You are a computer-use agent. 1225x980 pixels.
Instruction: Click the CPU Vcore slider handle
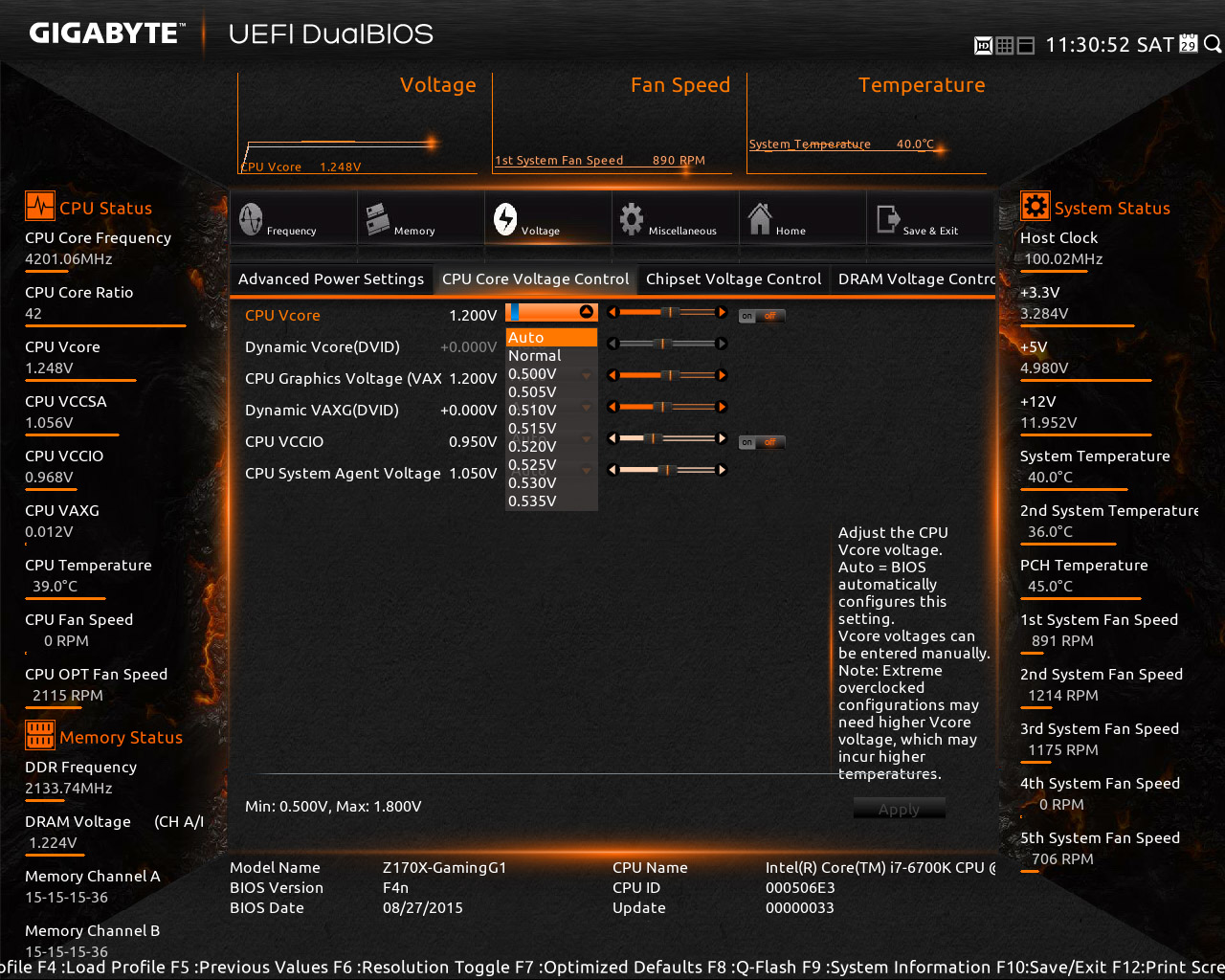tap(670, 312)
